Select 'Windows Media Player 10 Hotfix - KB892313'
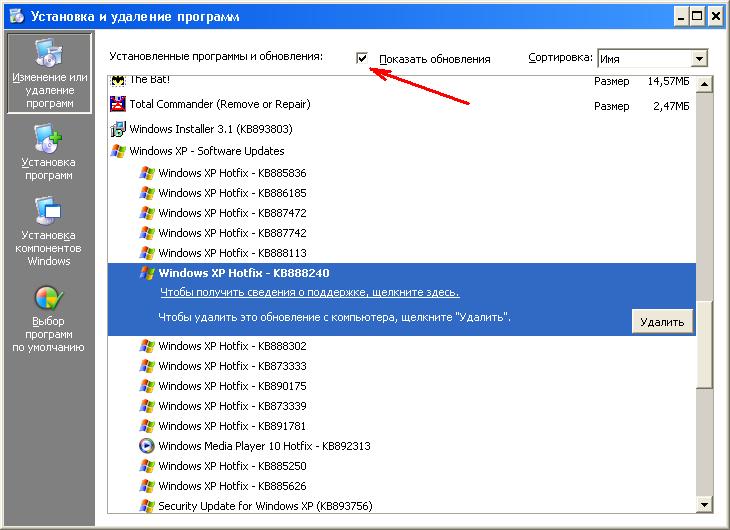This screenshot has width=730, height=530. tap(264, 446)
